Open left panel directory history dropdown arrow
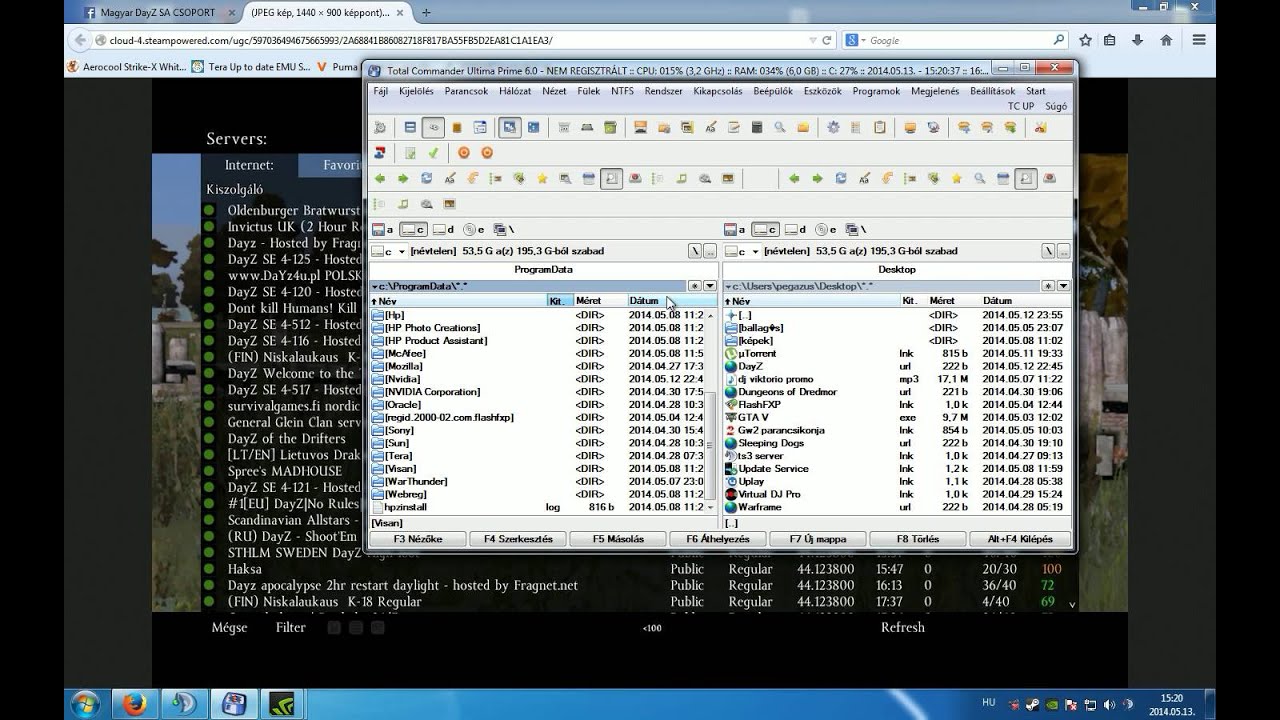Viewport: 1280px width, 720px height. point(710,286)
